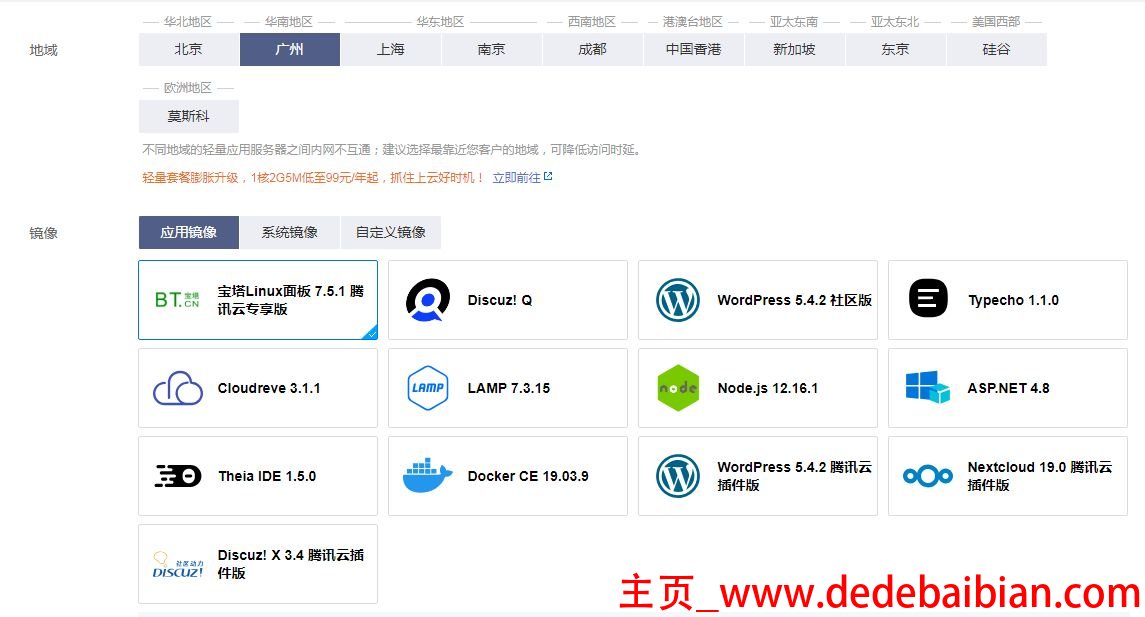This screenshot has width=1145, height=617.
Task: Select the ASP.NET 4.8 image name
Action: (x=1008, y=388)
